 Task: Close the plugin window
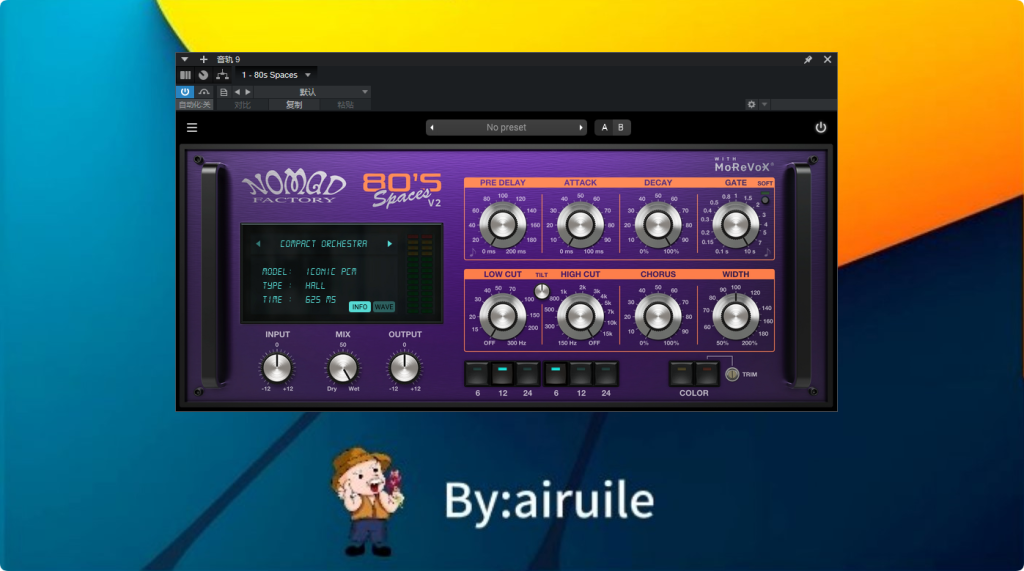point(827,59)
